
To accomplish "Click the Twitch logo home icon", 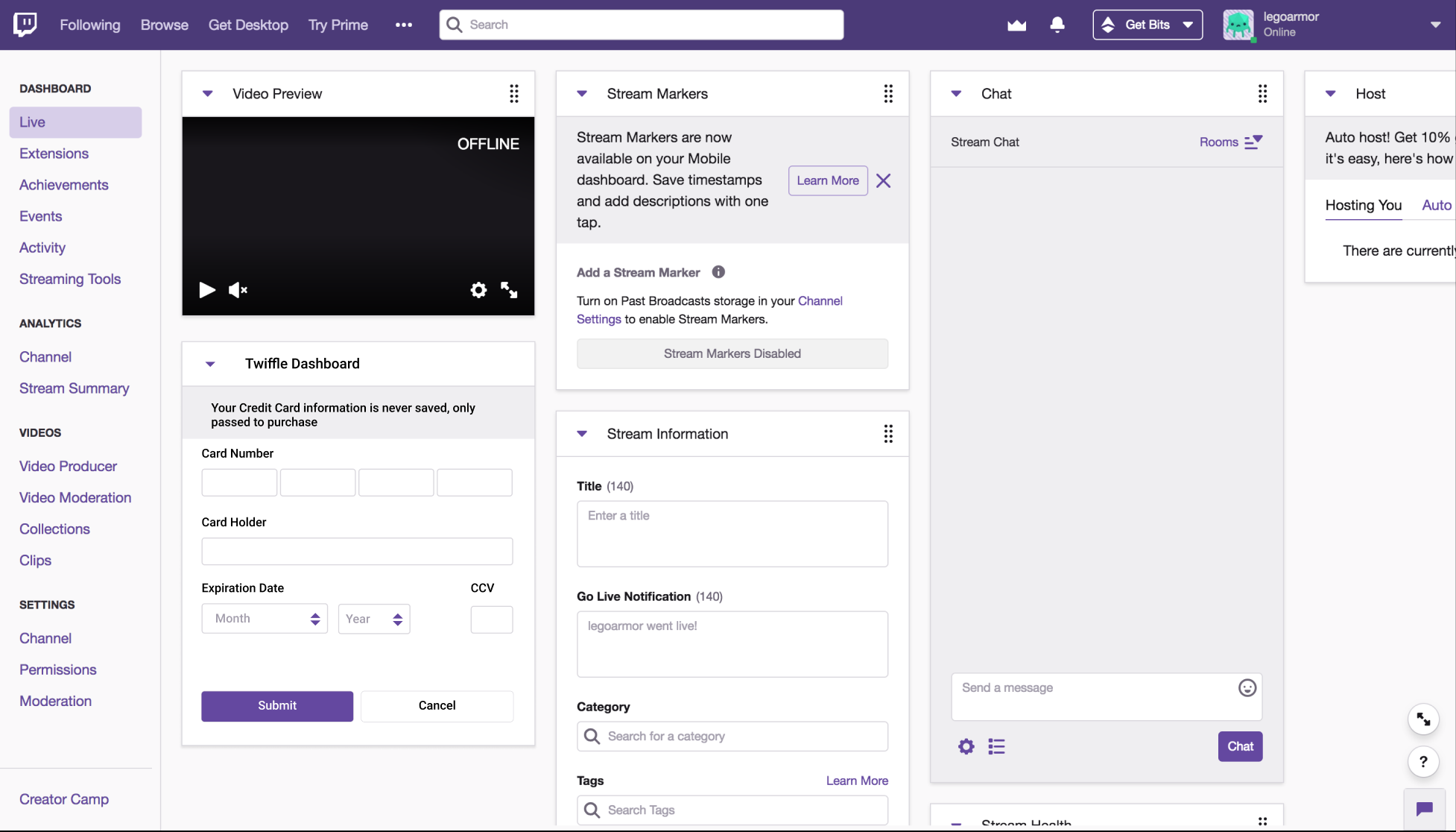I will pyautogui.click(x=25, y=25).
